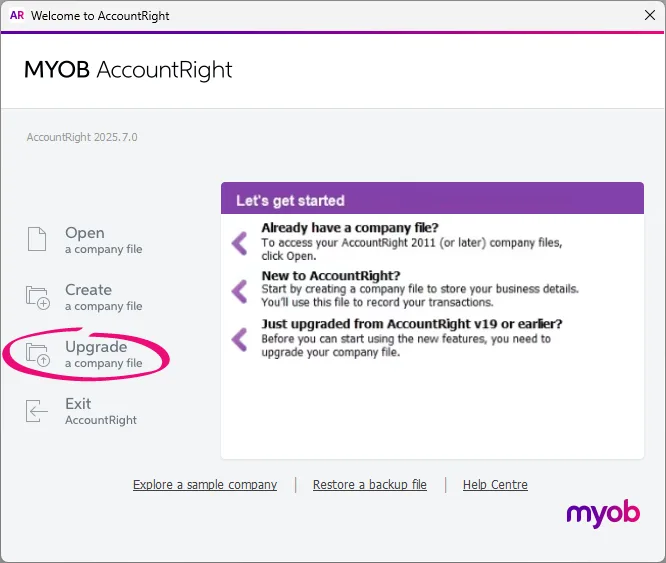
Task: Click the 'Already have a company file?' heading
Action: coord(350,228)
